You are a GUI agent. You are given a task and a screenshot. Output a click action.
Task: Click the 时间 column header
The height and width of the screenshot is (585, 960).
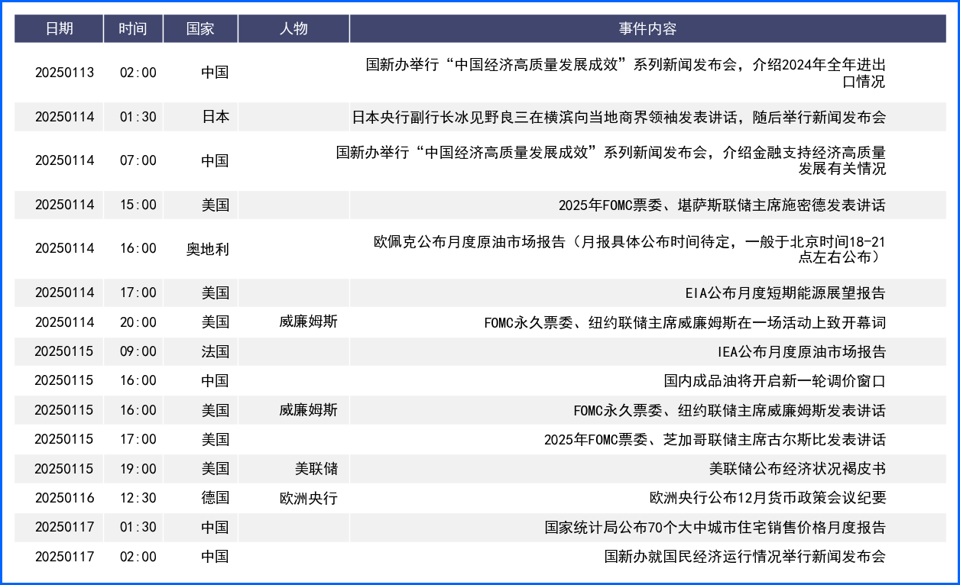coord(133,29)
